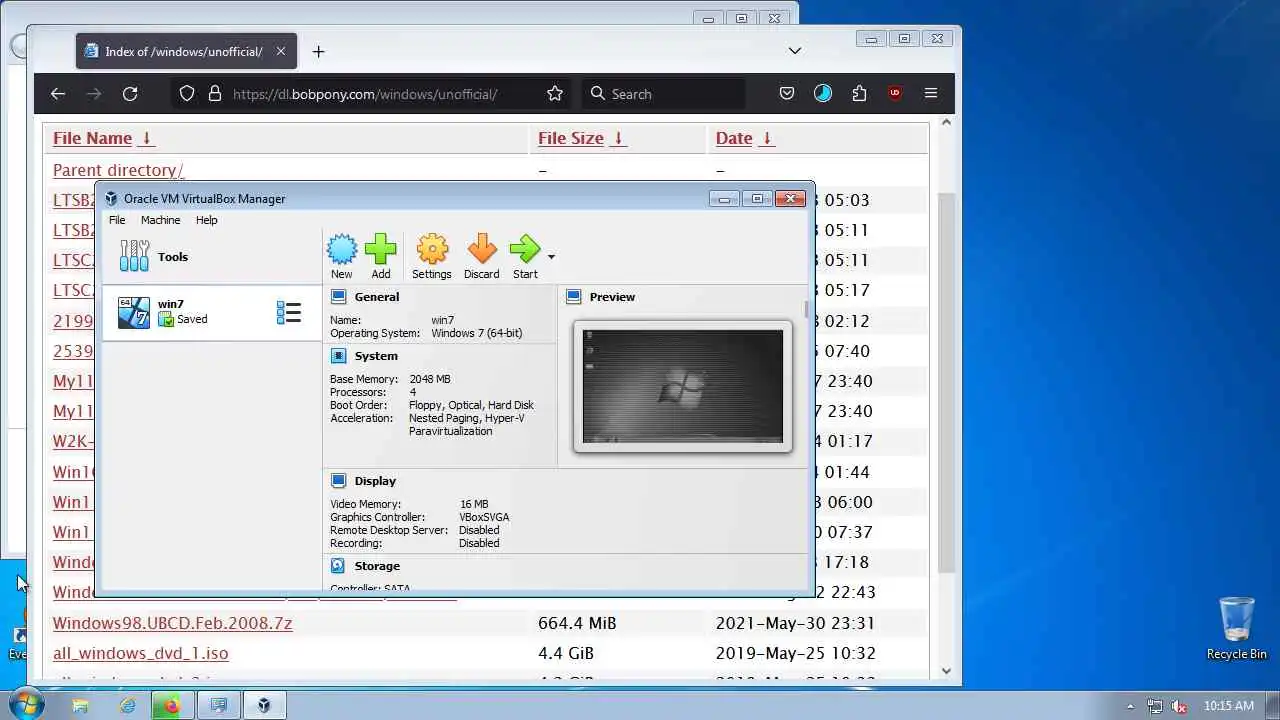The image size is (1280, 720).
Task: Open the Machine menu in VirtualBox
Action: pos(160,220)
